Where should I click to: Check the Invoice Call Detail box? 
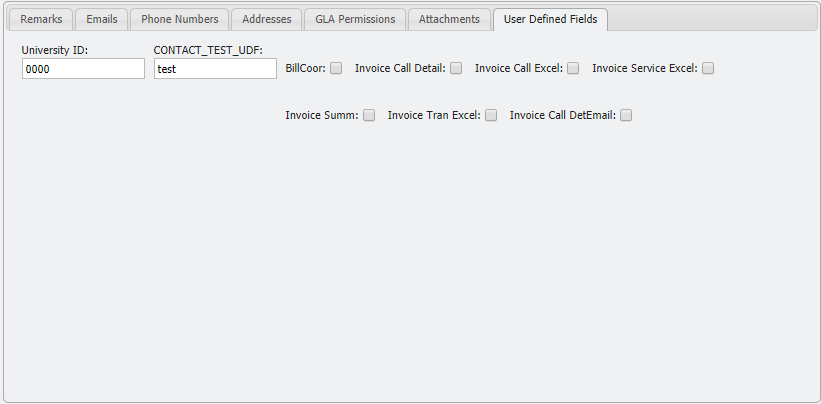[x=456, y=68]
